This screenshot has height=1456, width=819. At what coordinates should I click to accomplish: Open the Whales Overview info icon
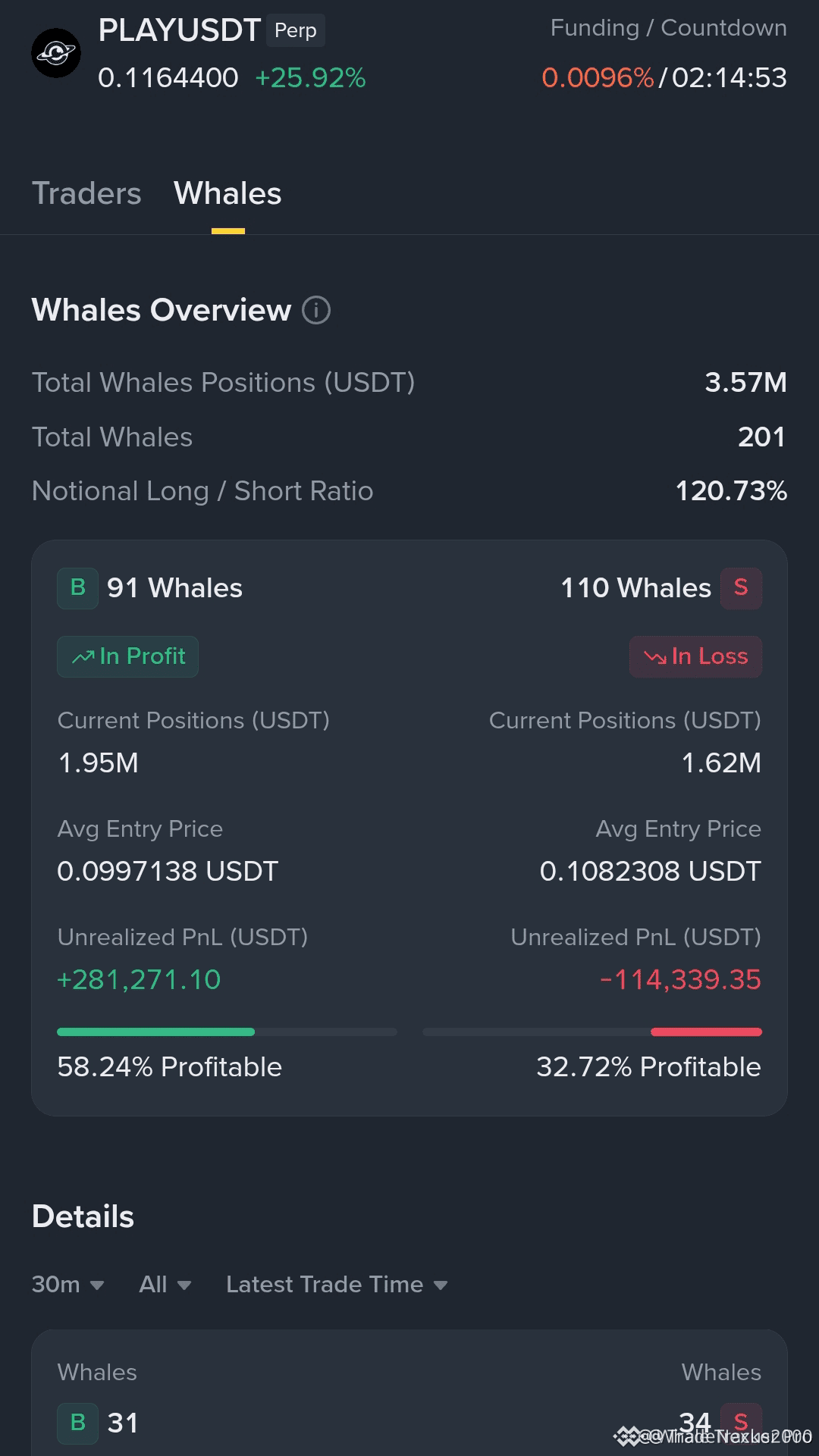316,310
